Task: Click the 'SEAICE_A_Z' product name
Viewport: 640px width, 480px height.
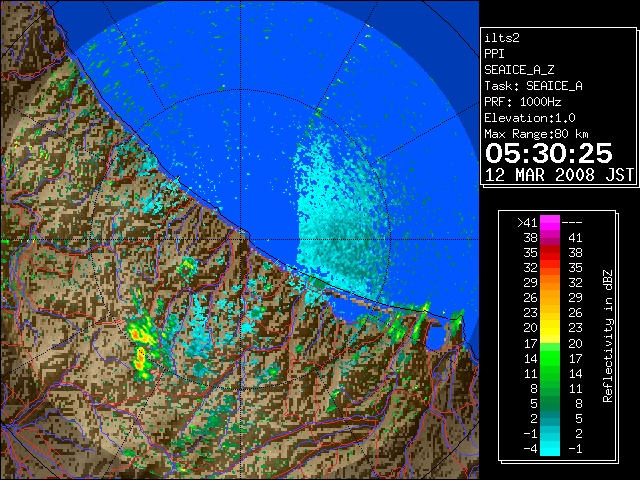Action: [519, 70]
